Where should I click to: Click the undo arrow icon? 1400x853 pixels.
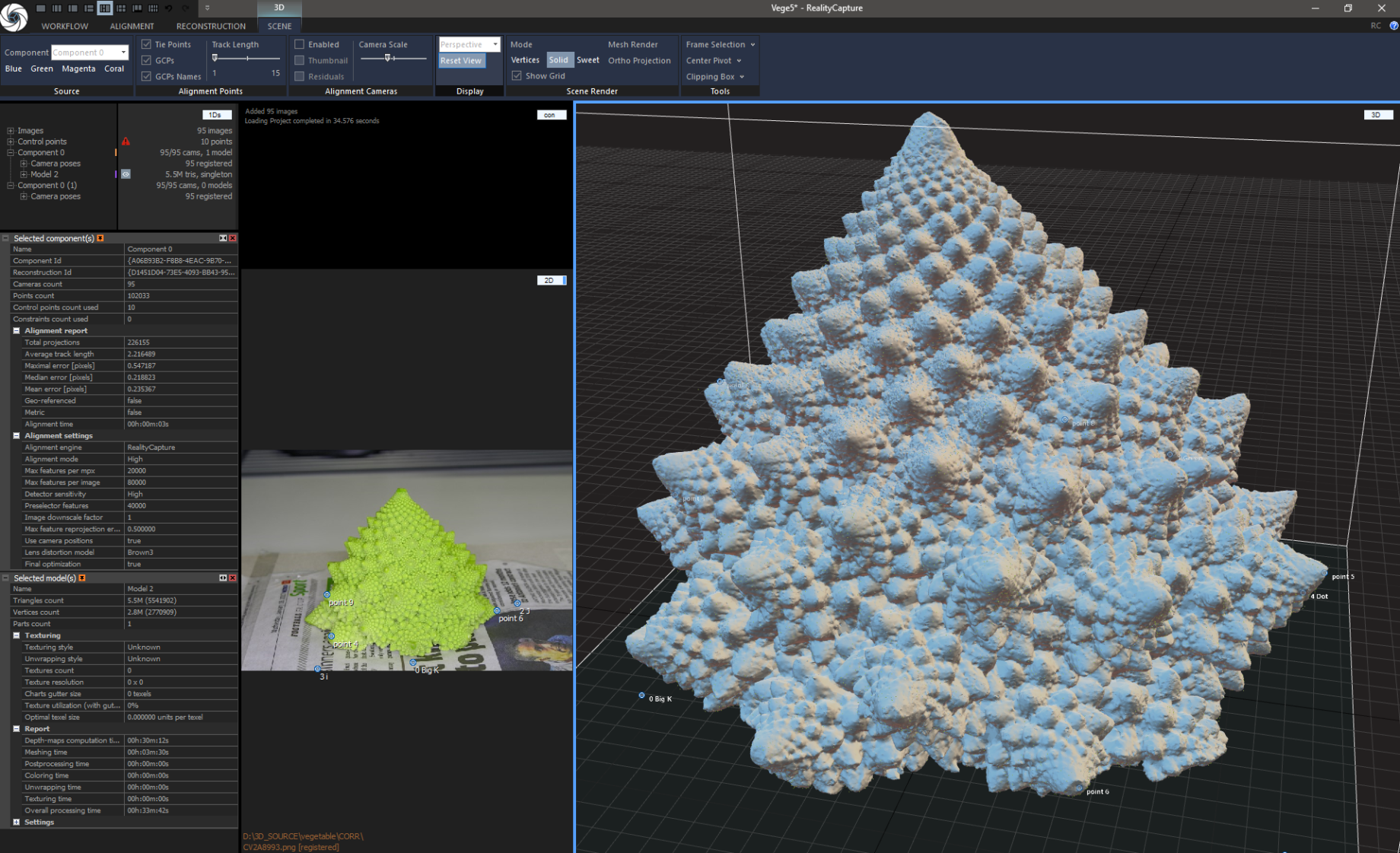point(169,8)
